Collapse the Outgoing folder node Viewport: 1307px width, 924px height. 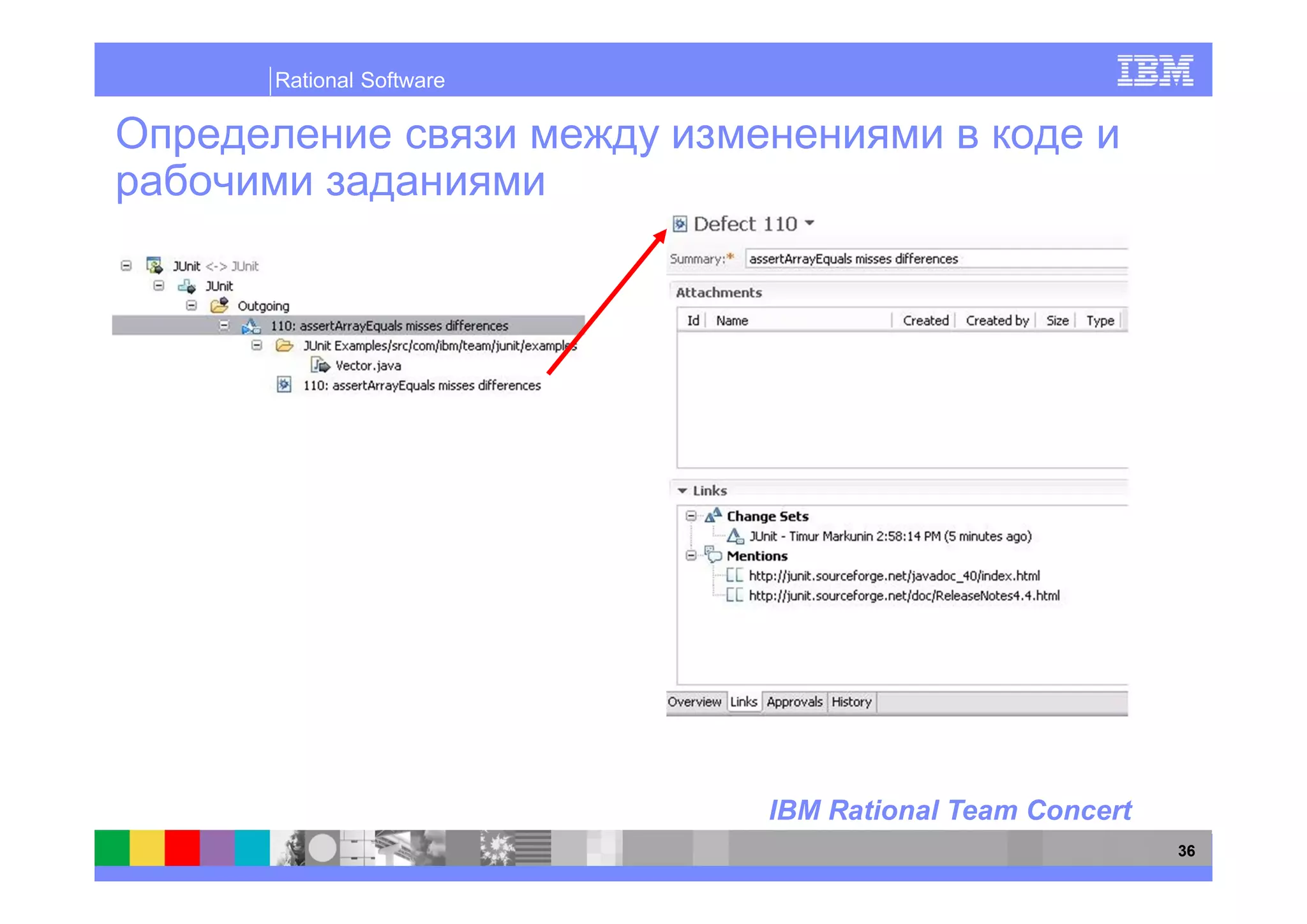191,305
